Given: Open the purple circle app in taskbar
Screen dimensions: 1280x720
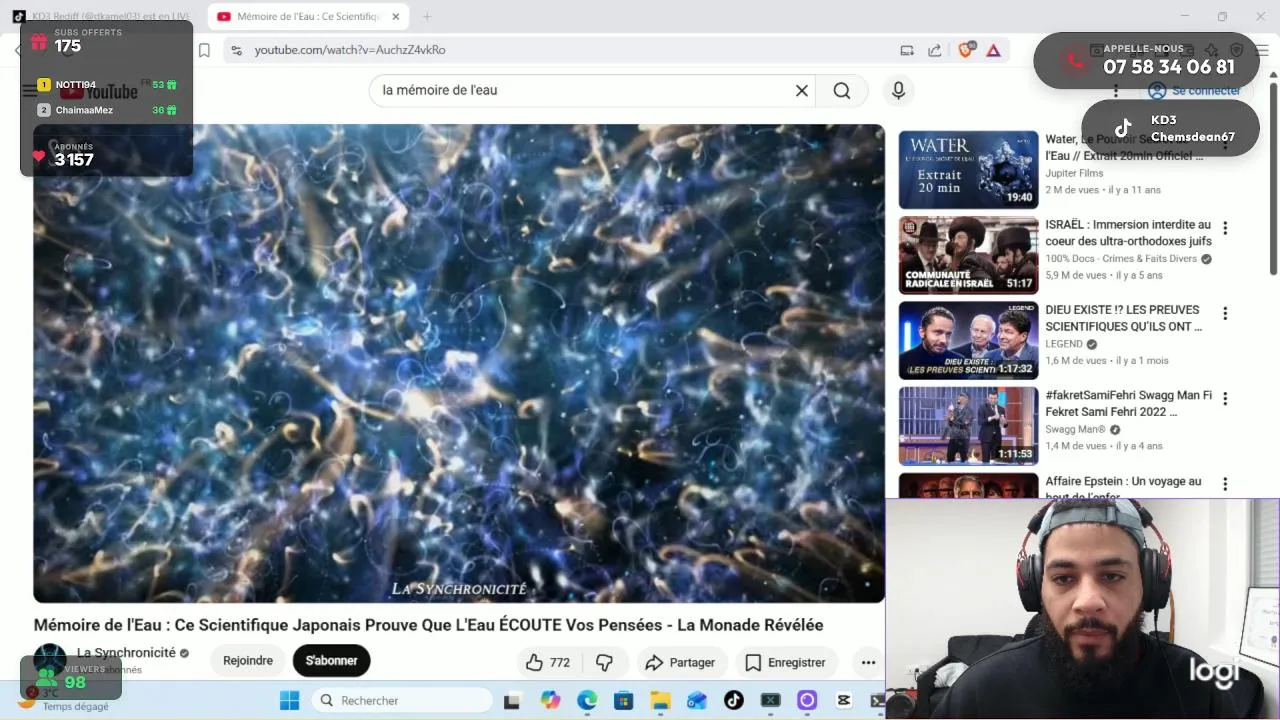Looking at the screenshot, I should pos(807,701).
